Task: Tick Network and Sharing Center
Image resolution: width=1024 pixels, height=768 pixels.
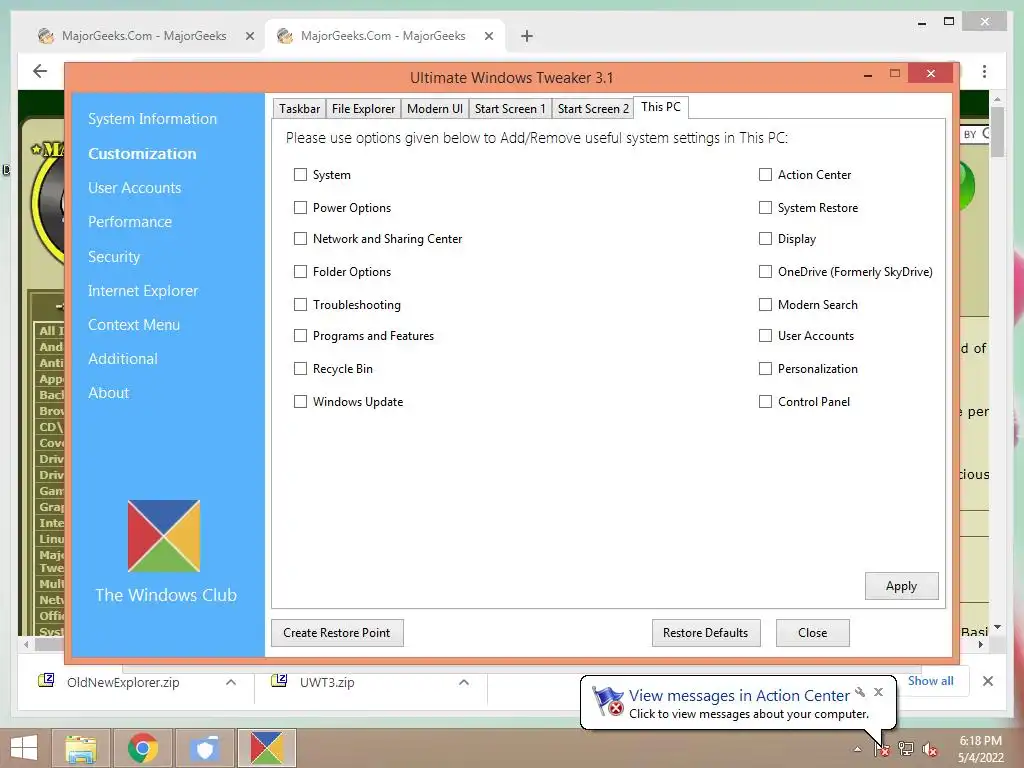Action: click(300, 238)
